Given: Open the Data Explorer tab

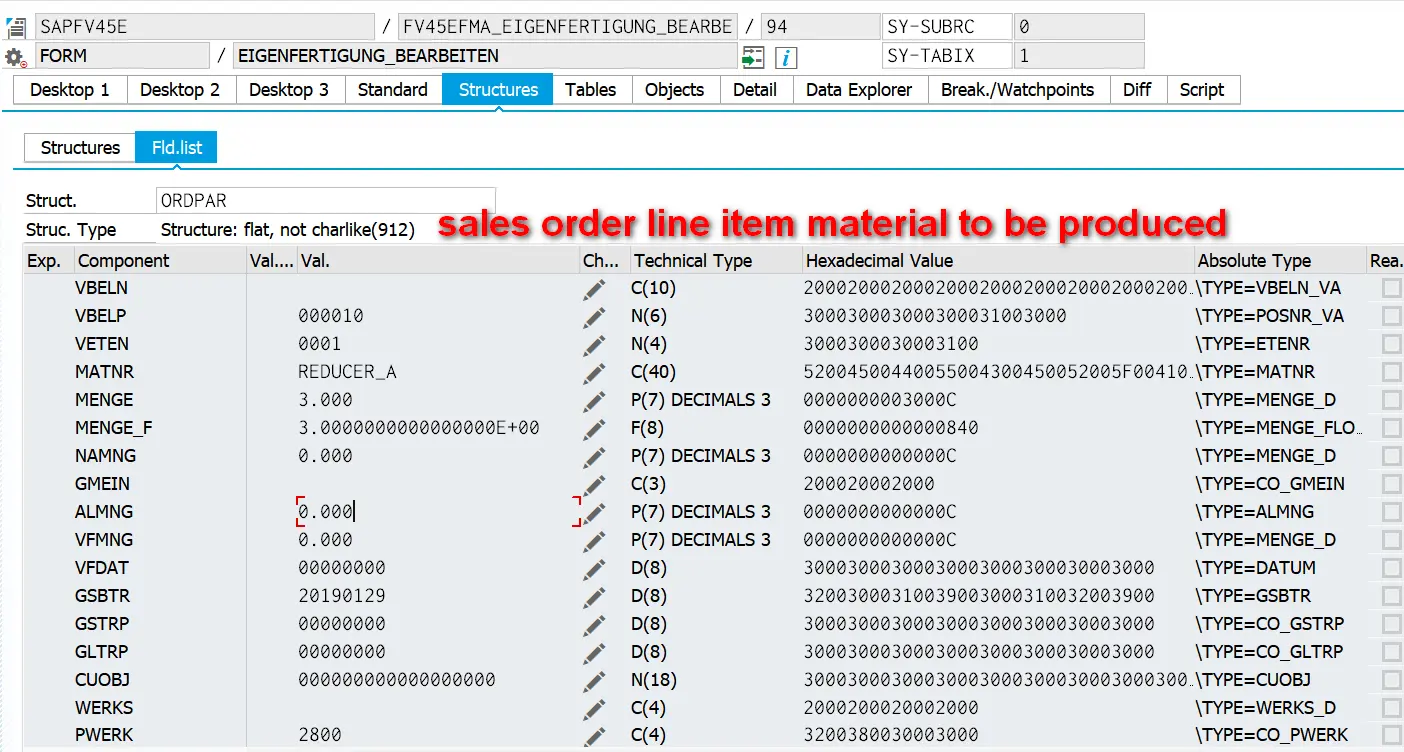Looking at the screenshot, I should 859,90.
